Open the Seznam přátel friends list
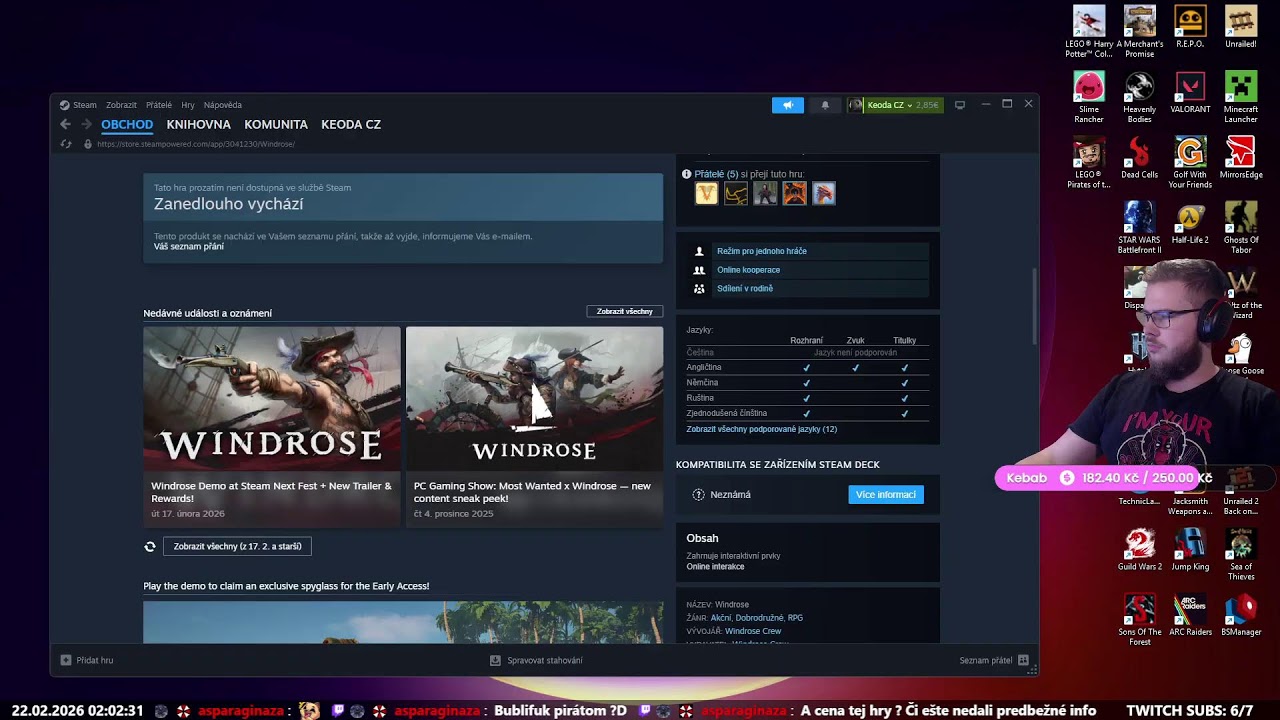The height and width of the screenshot is (720, 1280). 994,660
